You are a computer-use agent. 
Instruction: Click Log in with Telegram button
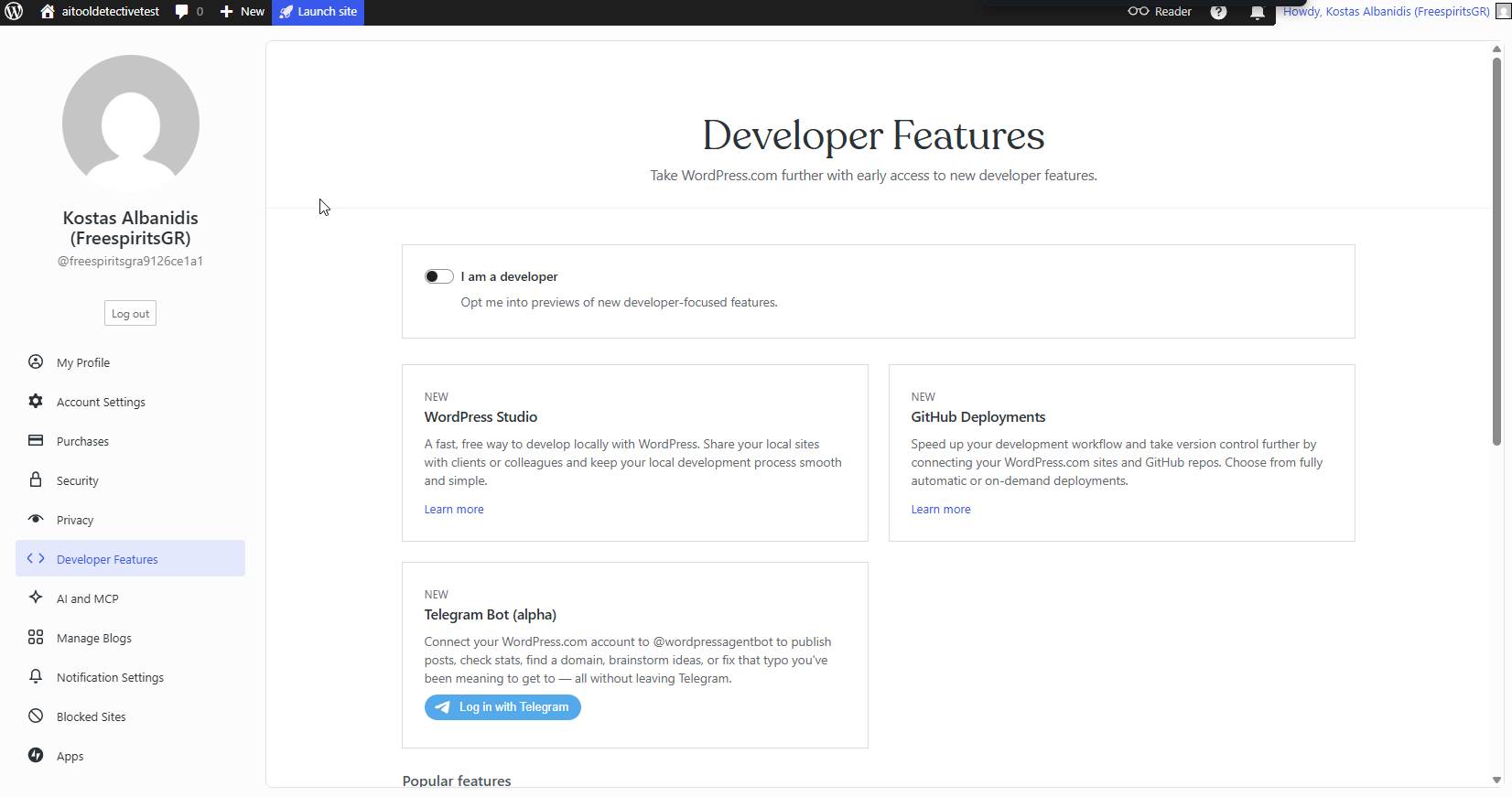coord(502,707)
